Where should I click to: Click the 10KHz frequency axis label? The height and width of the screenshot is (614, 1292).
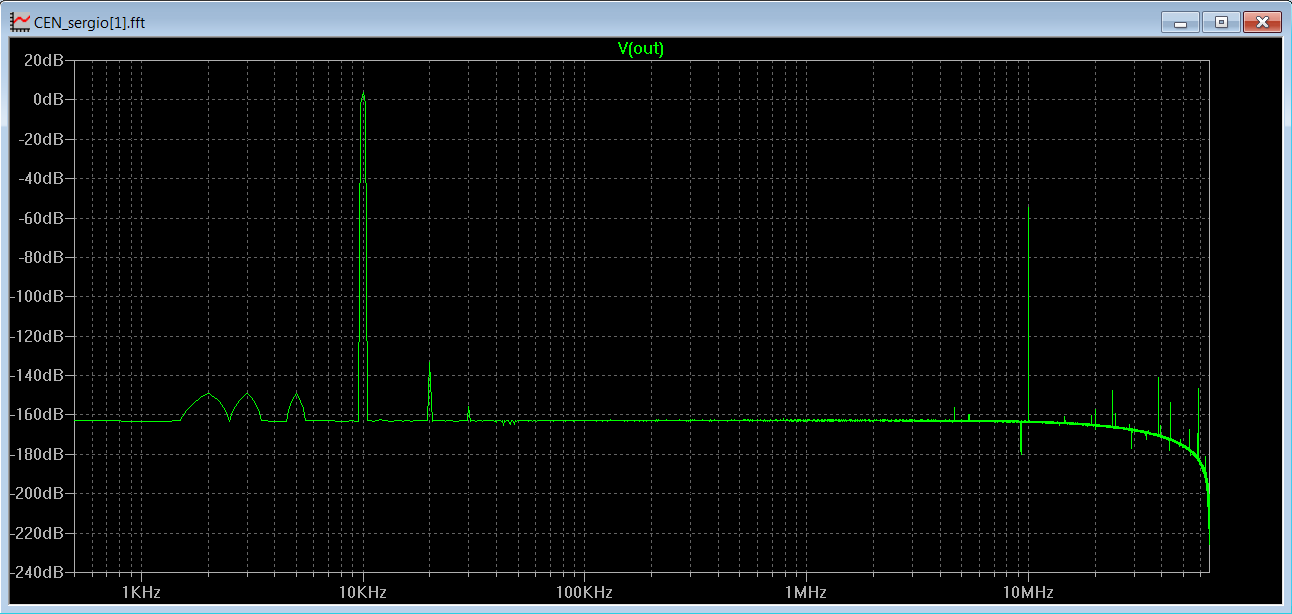point(363,592)
